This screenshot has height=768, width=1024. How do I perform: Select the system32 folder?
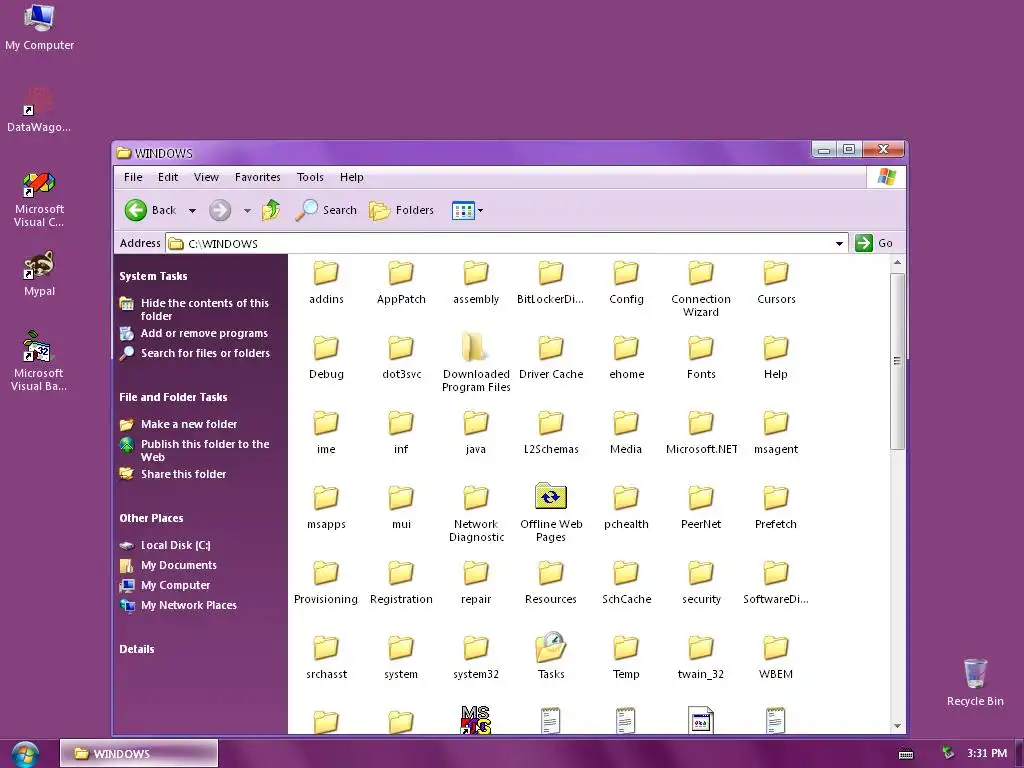[x=476, y=658]
